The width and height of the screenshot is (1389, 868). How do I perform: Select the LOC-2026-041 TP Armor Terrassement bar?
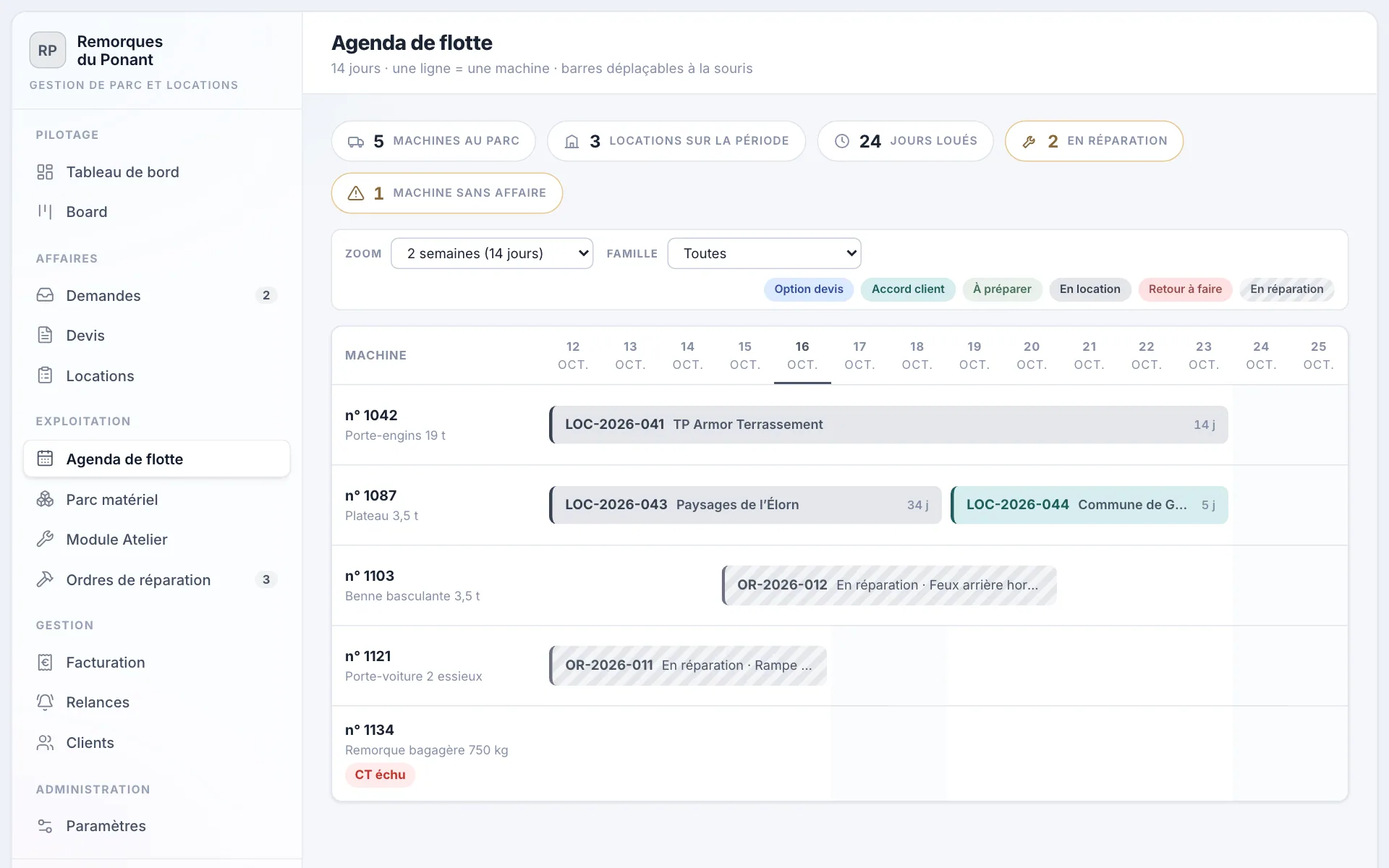pyautogui.click(x=888, y=425)
